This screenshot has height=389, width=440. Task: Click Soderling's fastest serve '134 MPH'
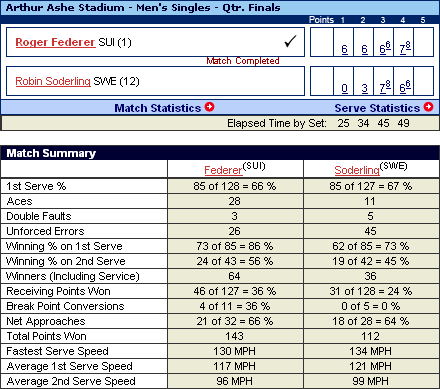click(x=370, y=351)
